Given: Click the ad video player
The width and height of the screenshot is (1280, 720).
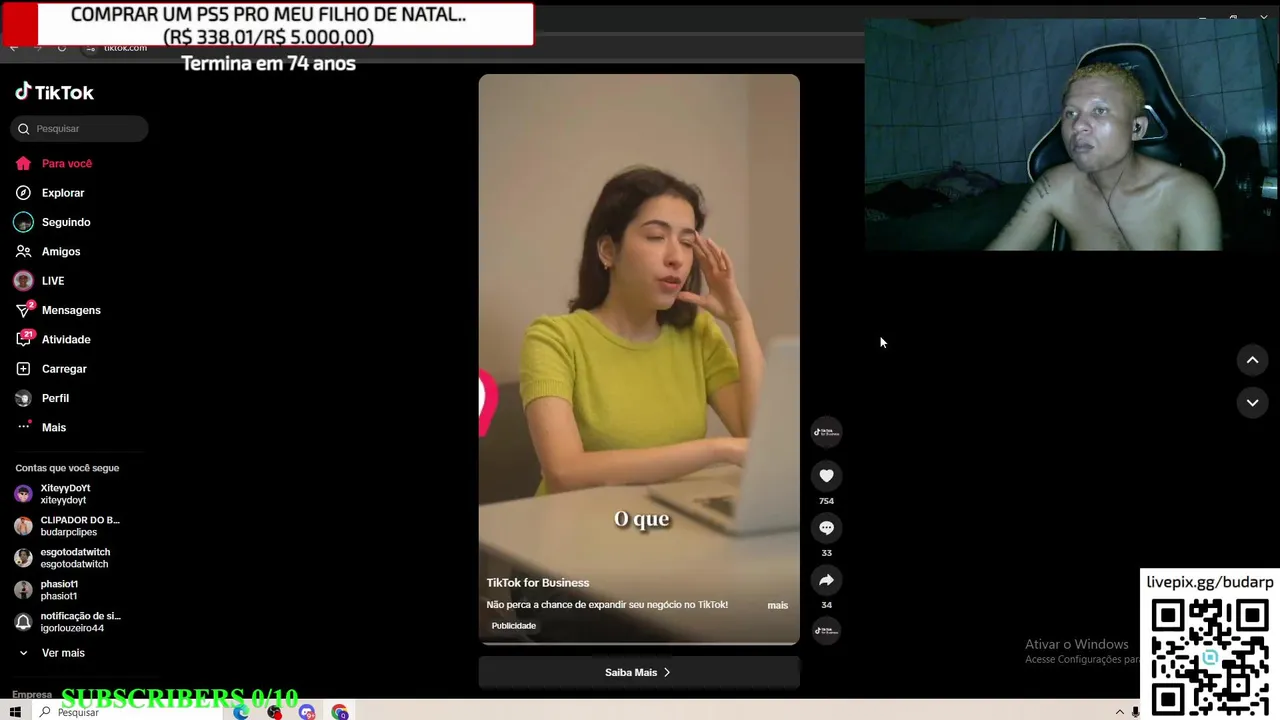Looking at the screenshot, I should point(639,359).
